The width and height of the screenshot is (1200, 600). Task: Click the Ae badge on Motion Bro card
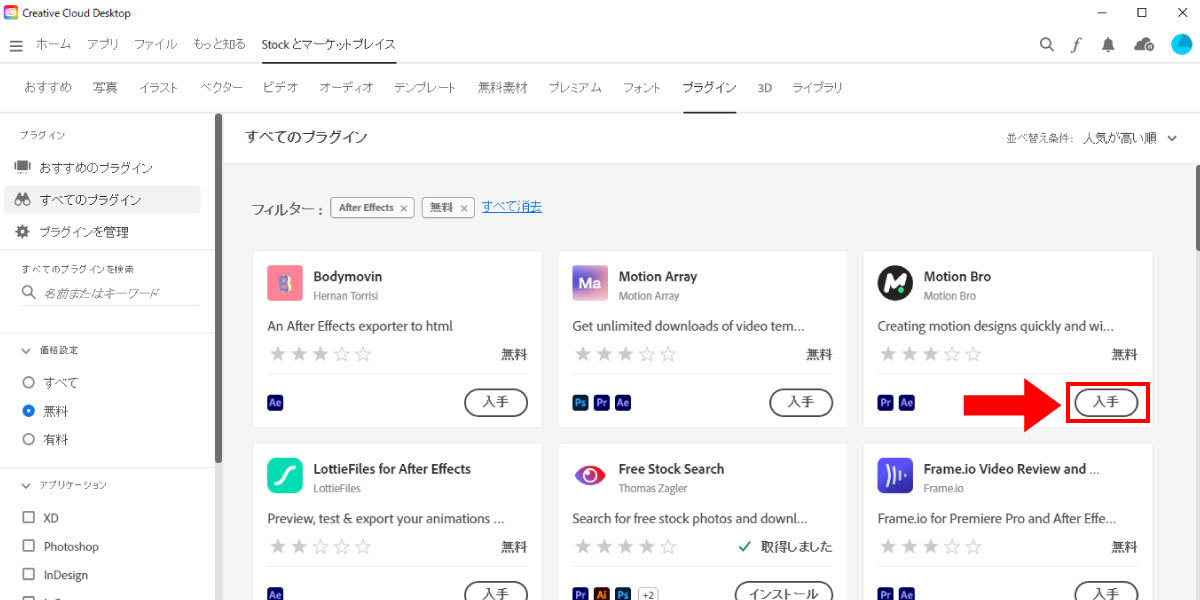pos(907,403)
